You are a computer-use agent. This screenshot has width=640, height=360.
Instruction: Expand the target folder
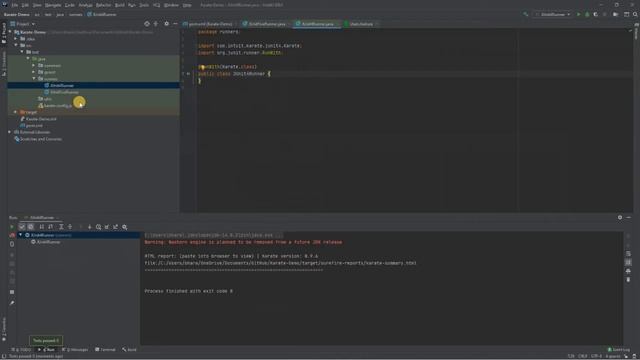point(16,112)
